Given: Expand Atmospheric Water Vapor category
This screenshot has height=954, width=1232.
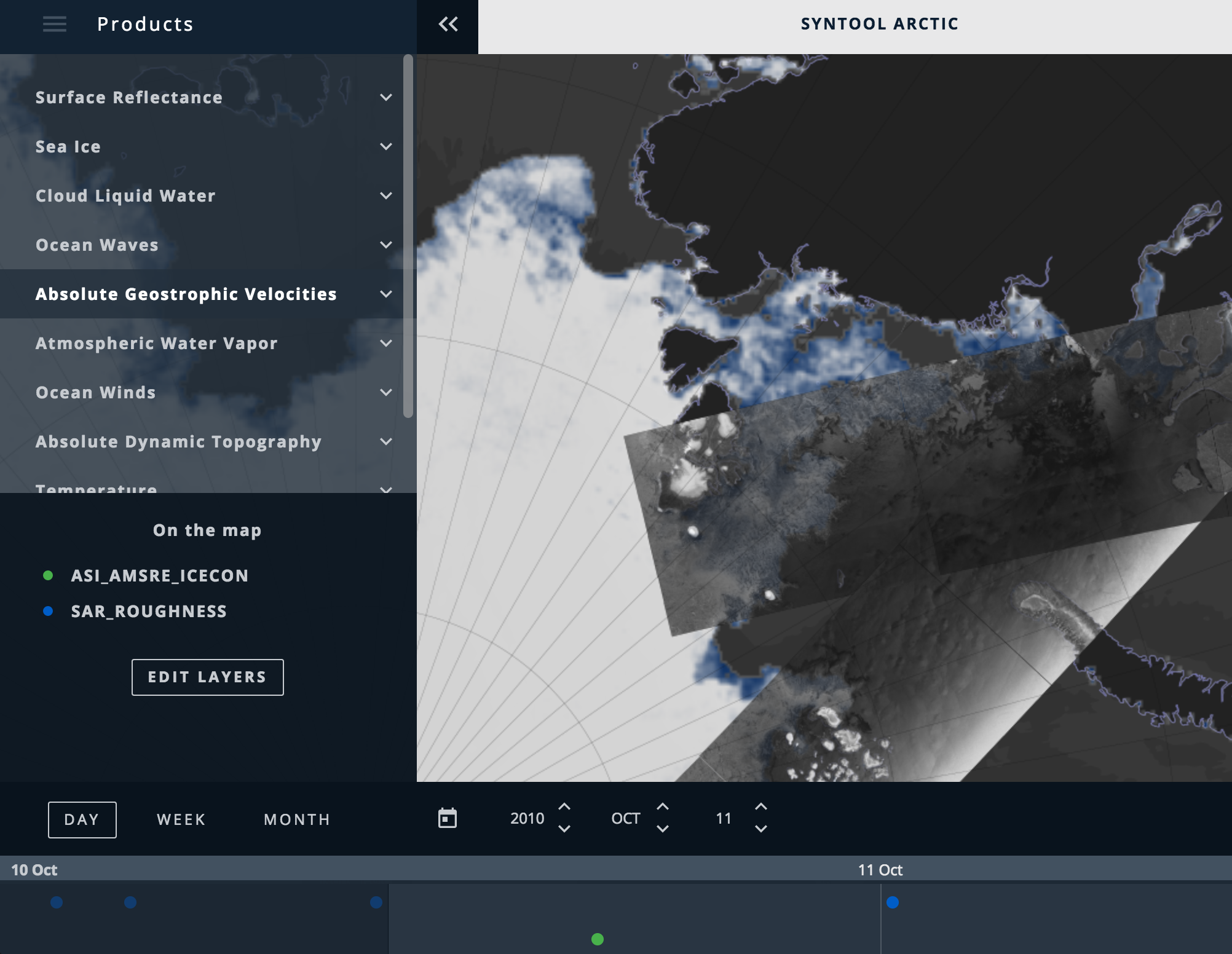Looking at the screenshot, I should point(386,343).
